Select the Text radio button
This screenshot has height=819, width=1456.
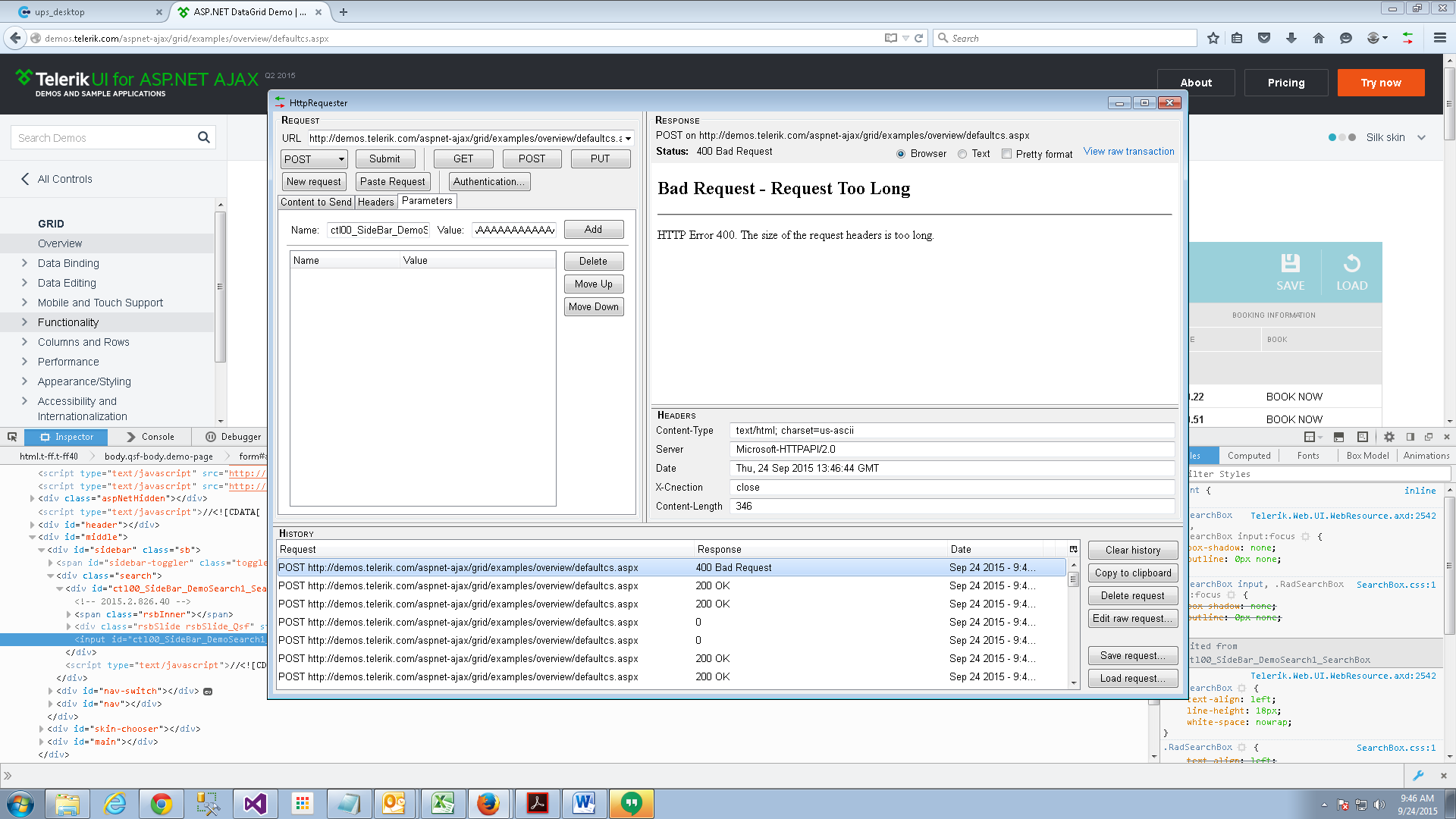(962, 154)
